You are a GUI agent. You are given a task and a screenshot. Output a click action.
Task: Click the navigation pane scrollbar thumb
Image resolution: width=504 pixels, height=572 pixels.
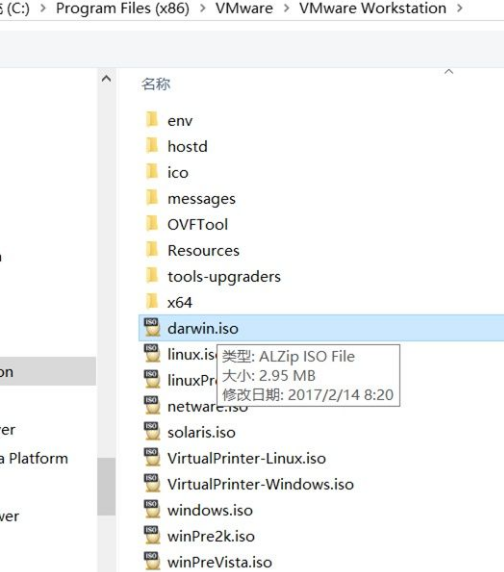click(x=106, y=486)
